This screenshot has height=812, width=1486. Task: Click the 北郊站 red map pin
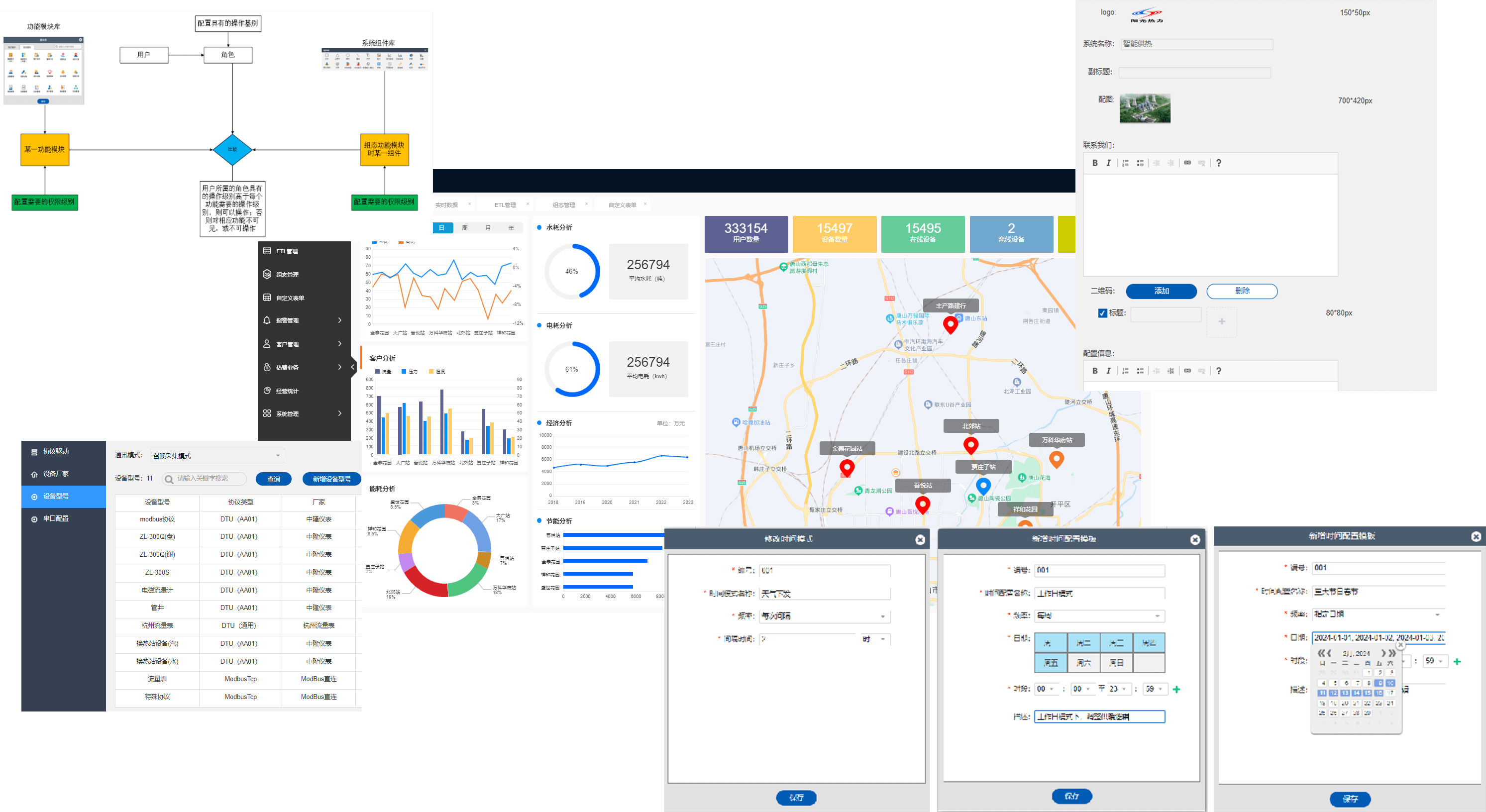971,445
